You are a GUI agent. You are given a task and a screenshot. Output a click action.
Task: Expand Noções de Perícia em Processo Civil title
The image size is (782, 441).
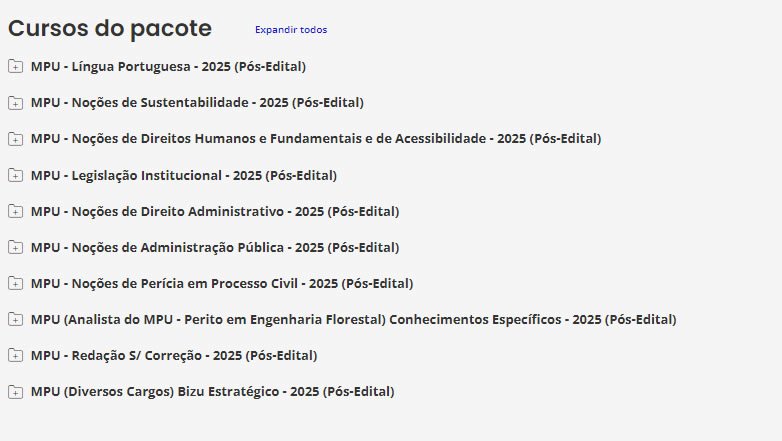[222, 283]
